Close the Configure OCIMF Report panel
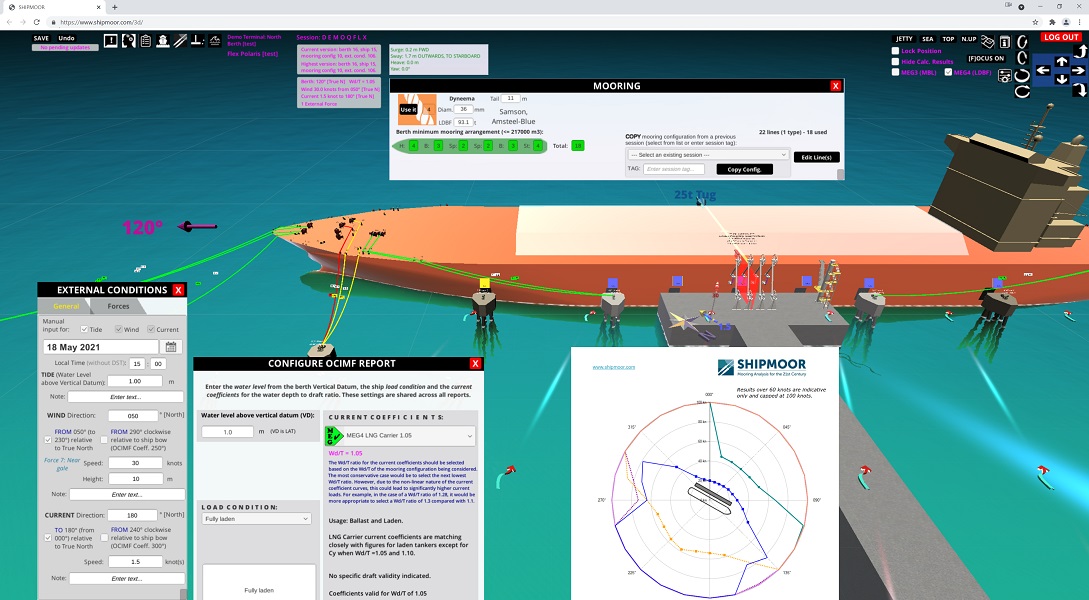This screenshot has height=600, width=1089. tap(475, 363)
